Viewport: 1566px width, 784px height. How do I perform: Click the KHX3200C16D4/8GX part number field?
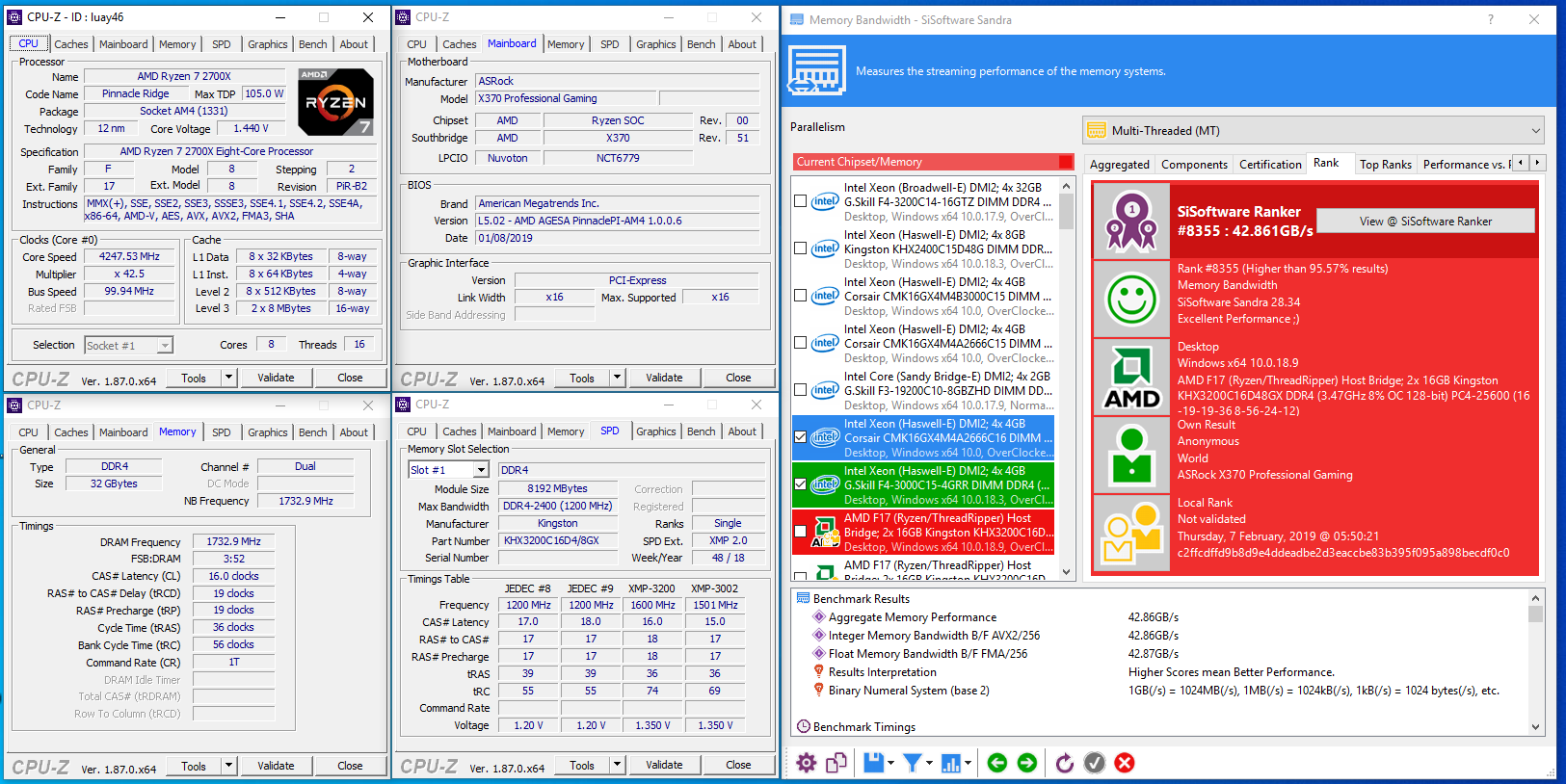(x=558, y=541)
